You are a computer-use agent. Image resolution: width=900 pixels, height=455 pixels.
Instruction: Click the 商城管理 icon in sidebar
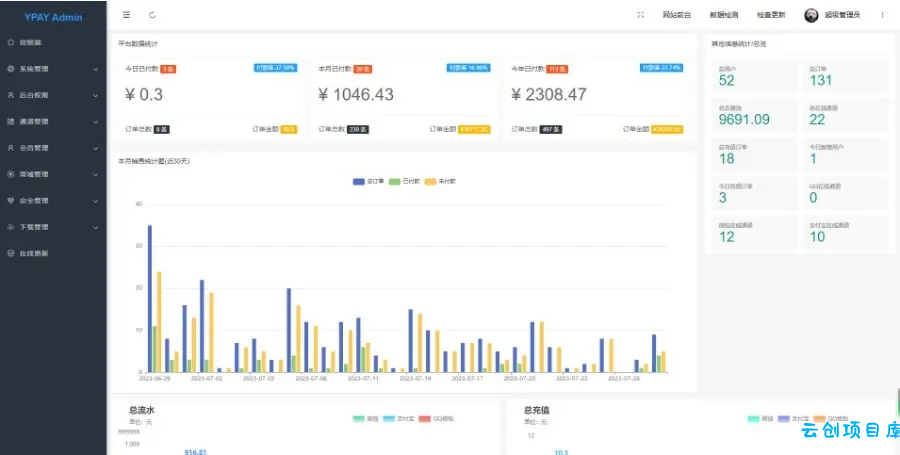[x=11, y=174]
